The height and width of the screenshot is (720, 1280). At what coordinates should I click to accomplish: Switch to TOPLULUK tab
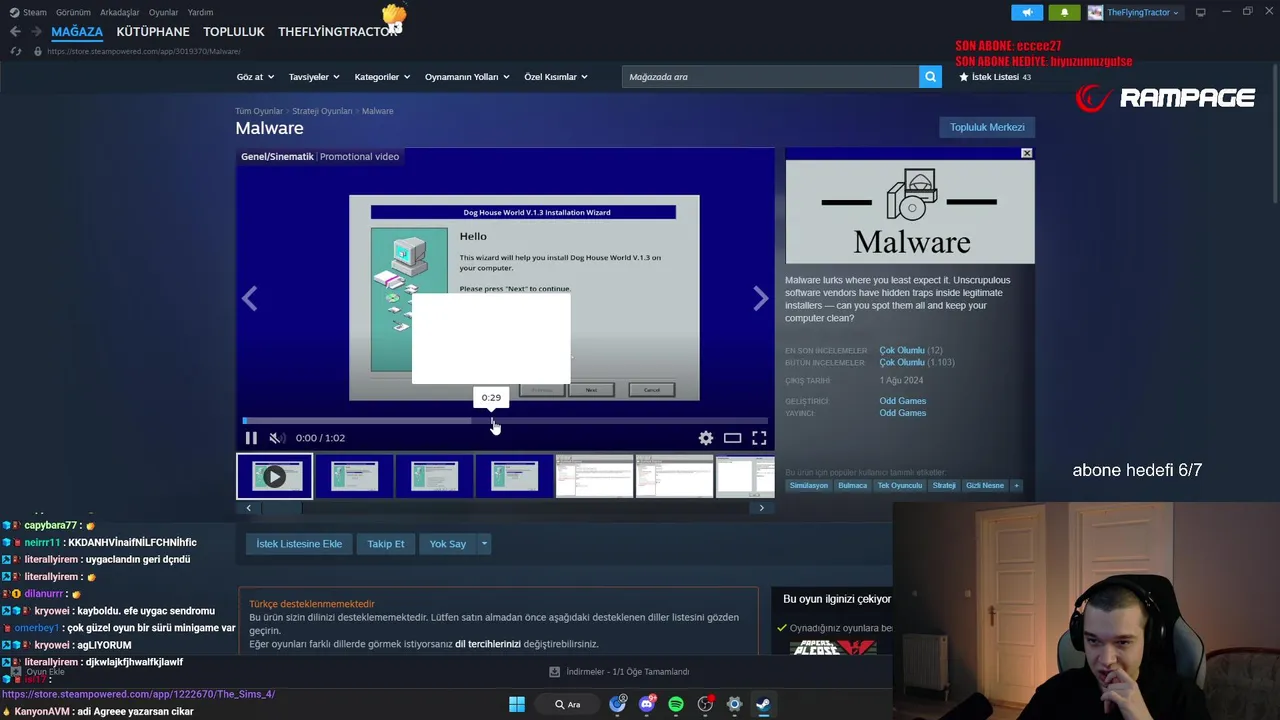pos(234,32)
